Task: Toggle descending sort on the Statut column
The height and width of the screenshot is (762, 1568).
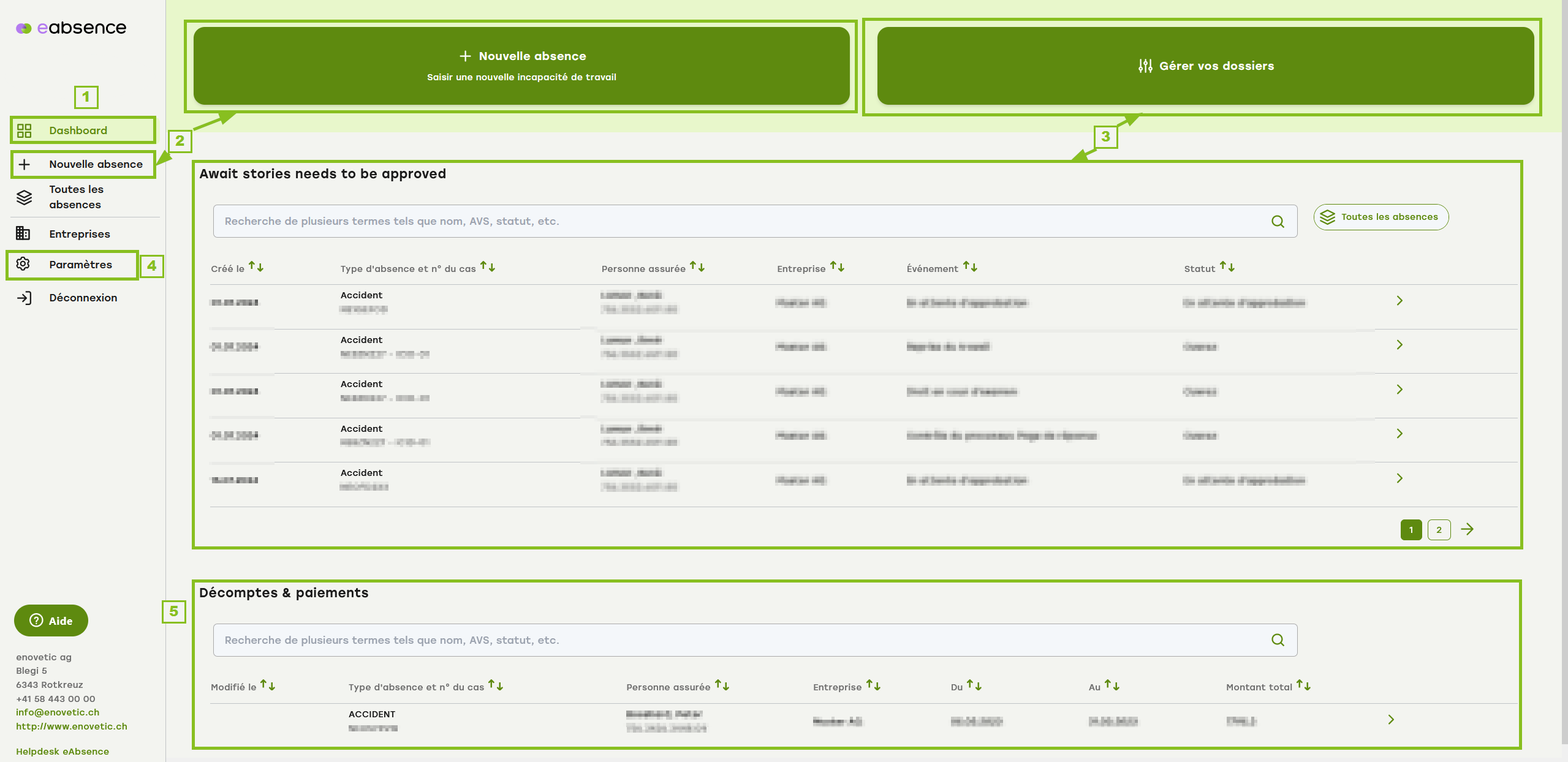Action: pyautogui.click(x=1230, y=268)
